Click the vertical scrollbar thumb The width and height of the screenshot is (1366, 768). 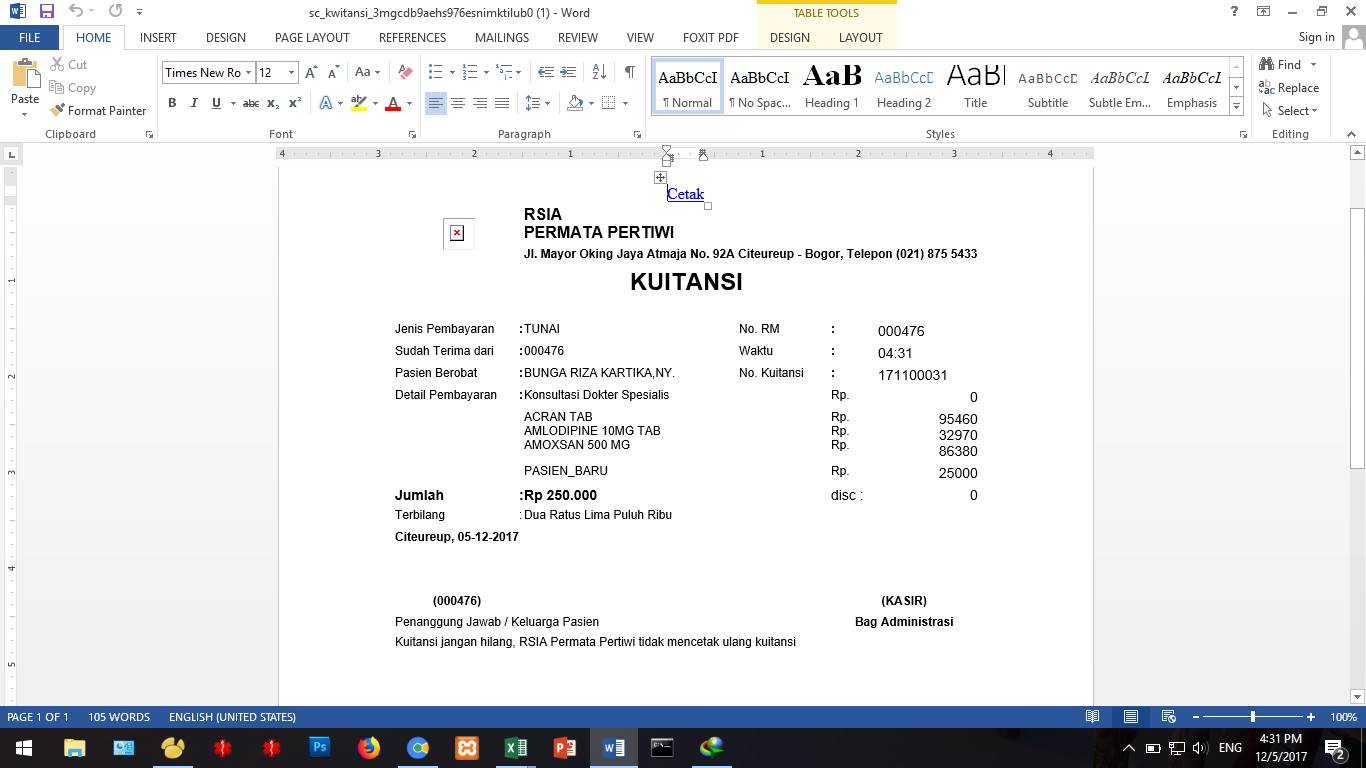tap(1357, 338)
